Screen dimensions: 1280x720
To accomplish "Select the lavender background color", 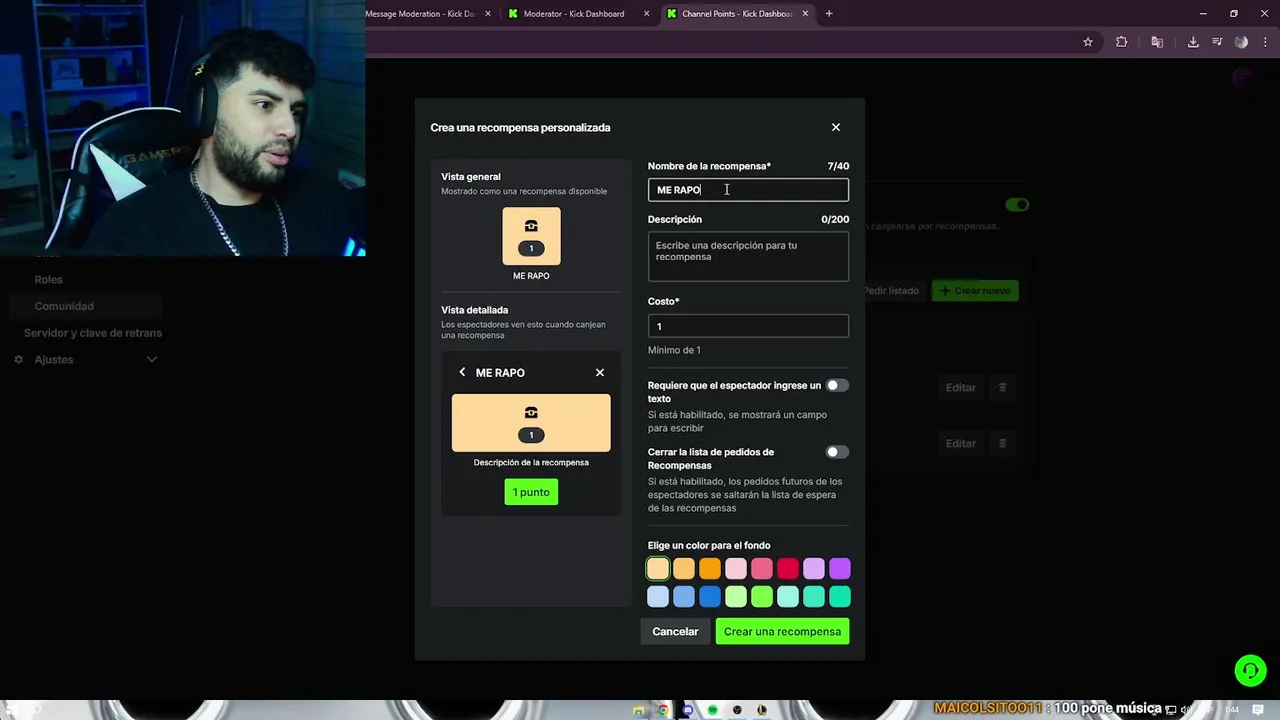I will tap(814, 569).
